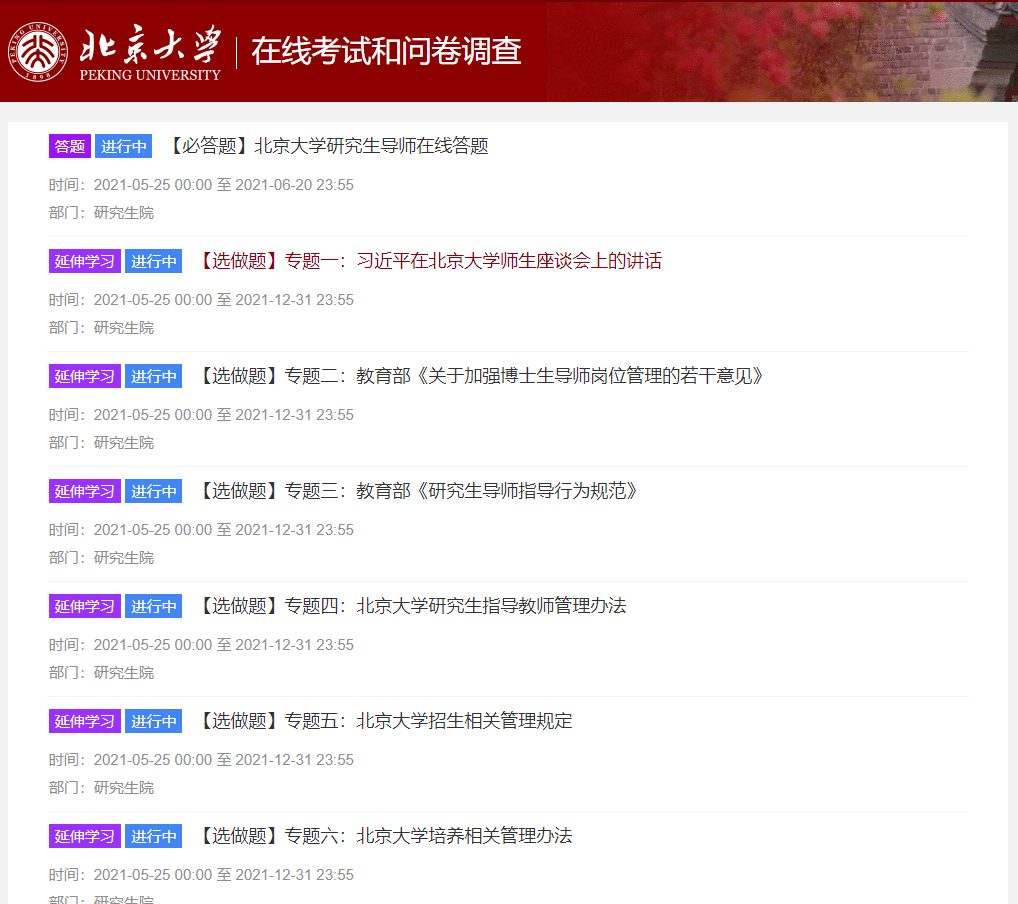The image size is (1018, 904).
Task: Click 延伸学习 tag of 专题五
Action: [85, 721]
